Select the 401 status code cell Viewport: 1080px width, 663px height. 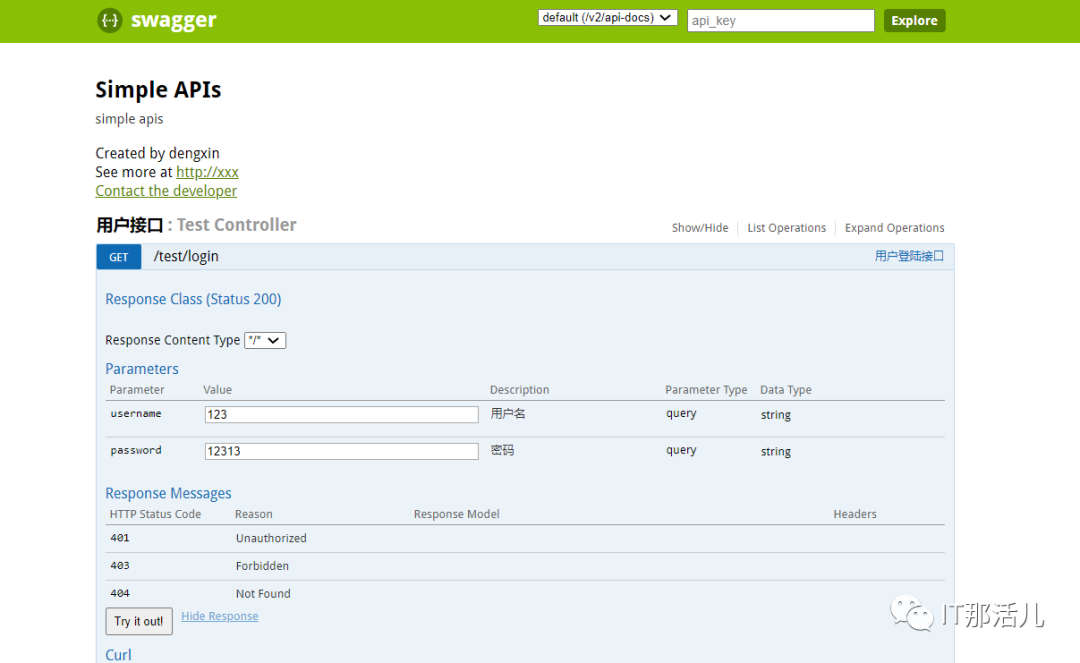(x=120, y=538)
